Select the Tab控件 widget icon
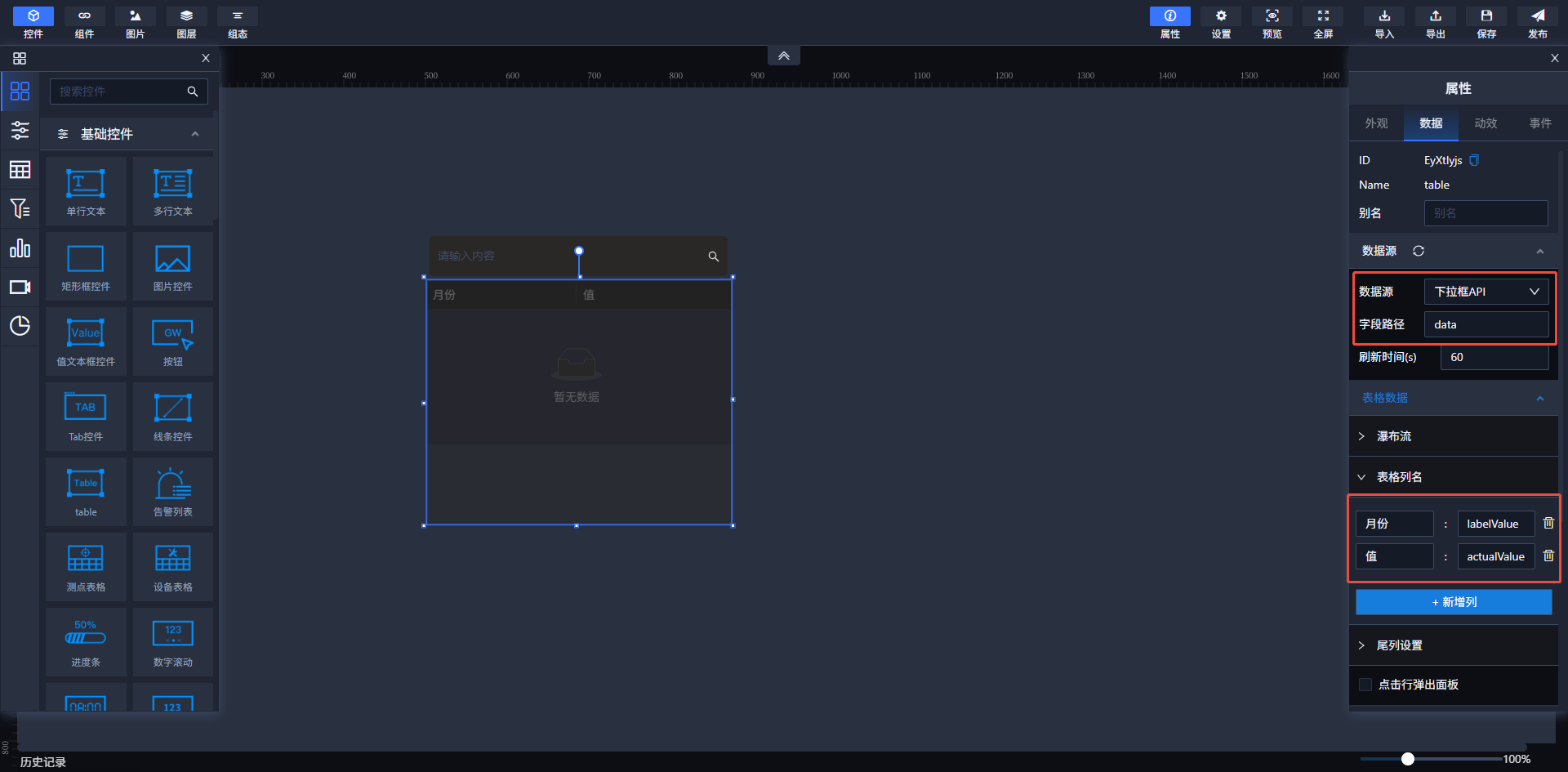The height and width of the screenshot is (772, 1568). (x=86, y=408)
